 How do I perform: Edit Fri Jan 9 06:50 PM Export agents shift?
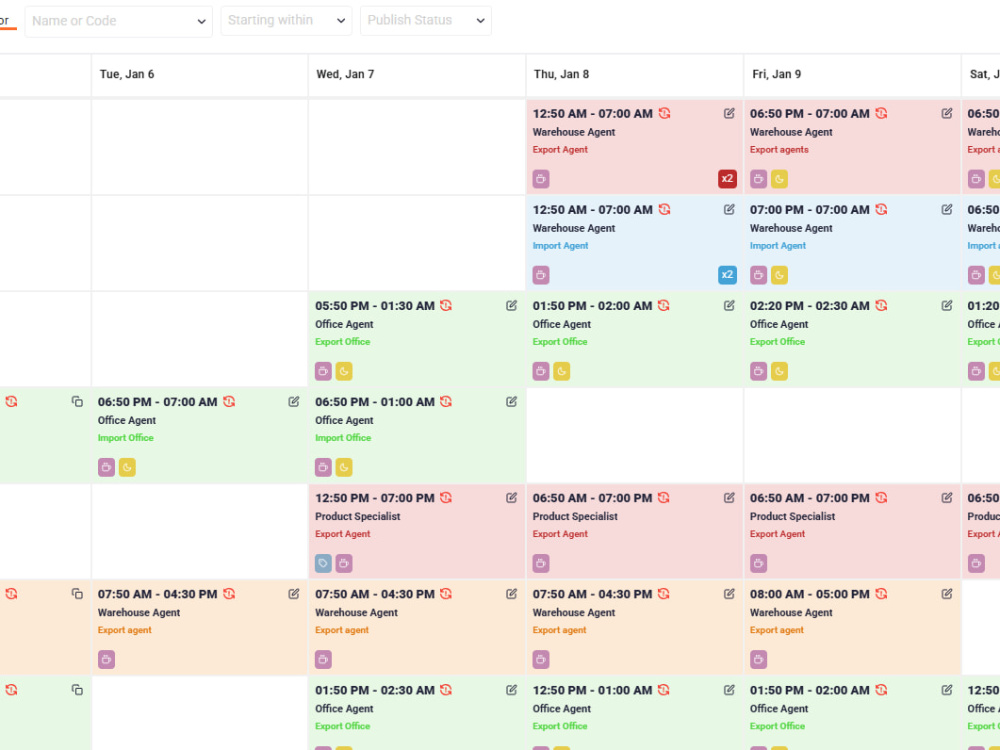(946, 114)
